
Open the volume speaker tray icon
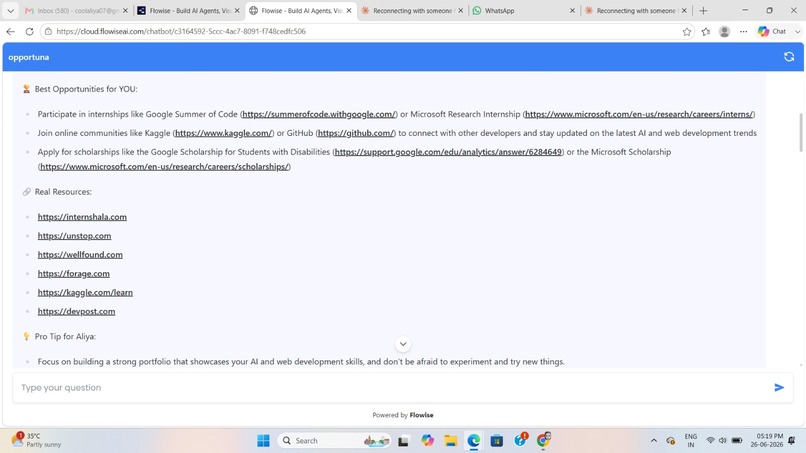(x=722, y=441)
